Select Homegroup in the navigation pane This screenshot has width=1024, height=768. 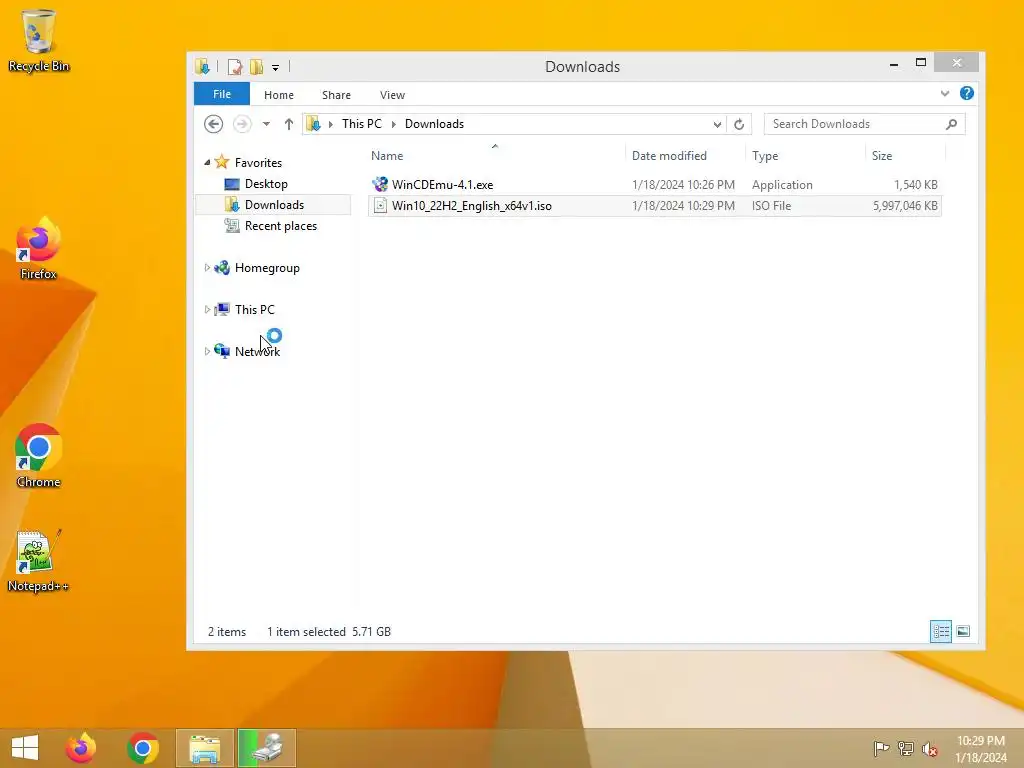(267, 268)
